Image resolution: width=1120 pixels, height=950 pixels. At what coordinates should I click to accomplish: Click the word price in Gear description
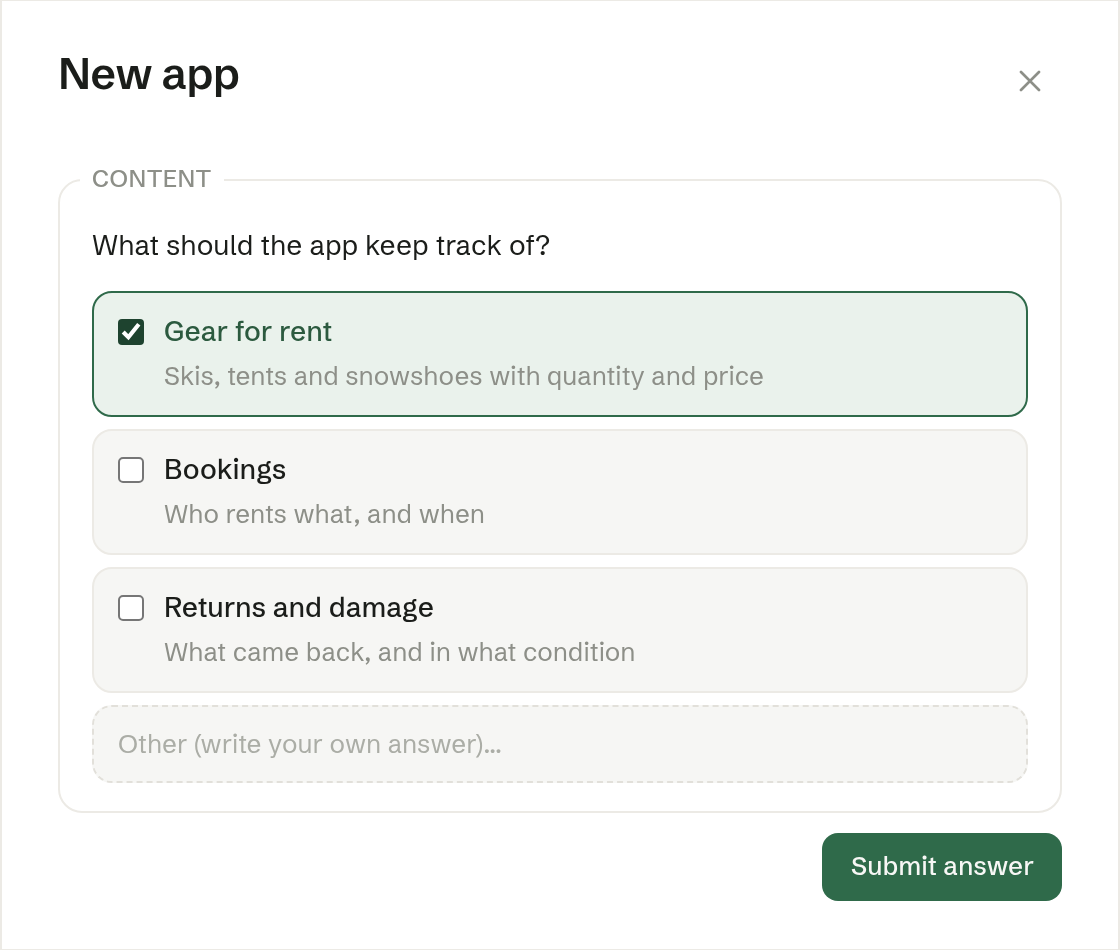(733, 377)
